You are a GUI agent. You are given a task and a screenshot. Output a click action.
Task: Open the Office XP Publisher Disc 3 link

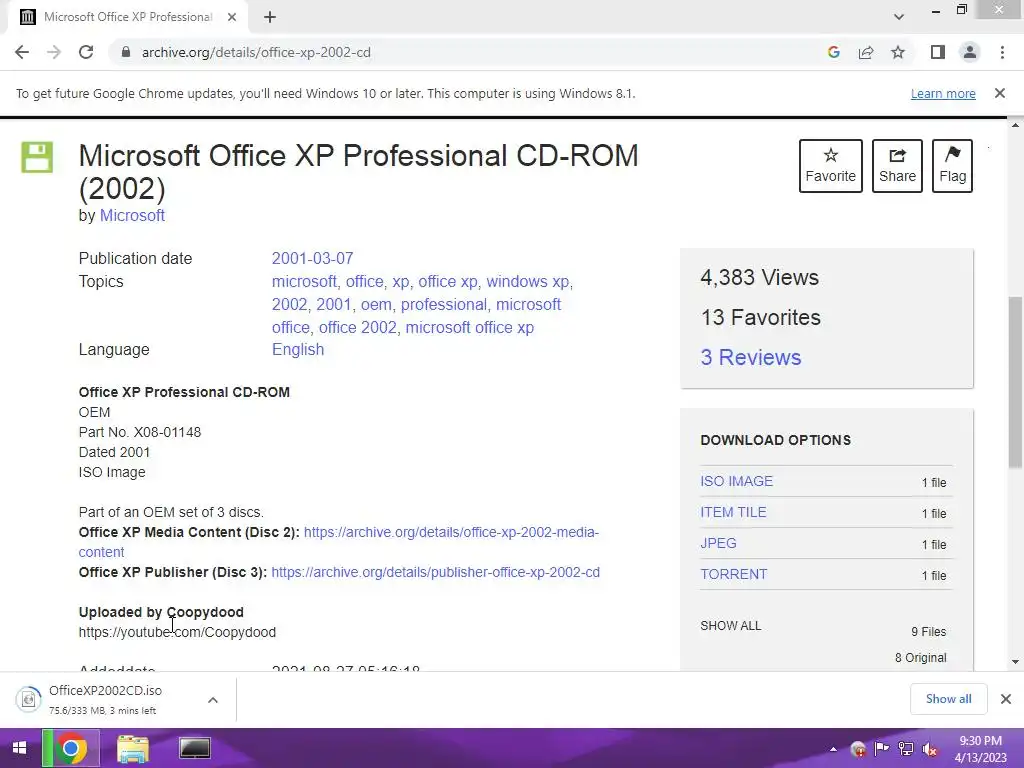click(435, 572)
